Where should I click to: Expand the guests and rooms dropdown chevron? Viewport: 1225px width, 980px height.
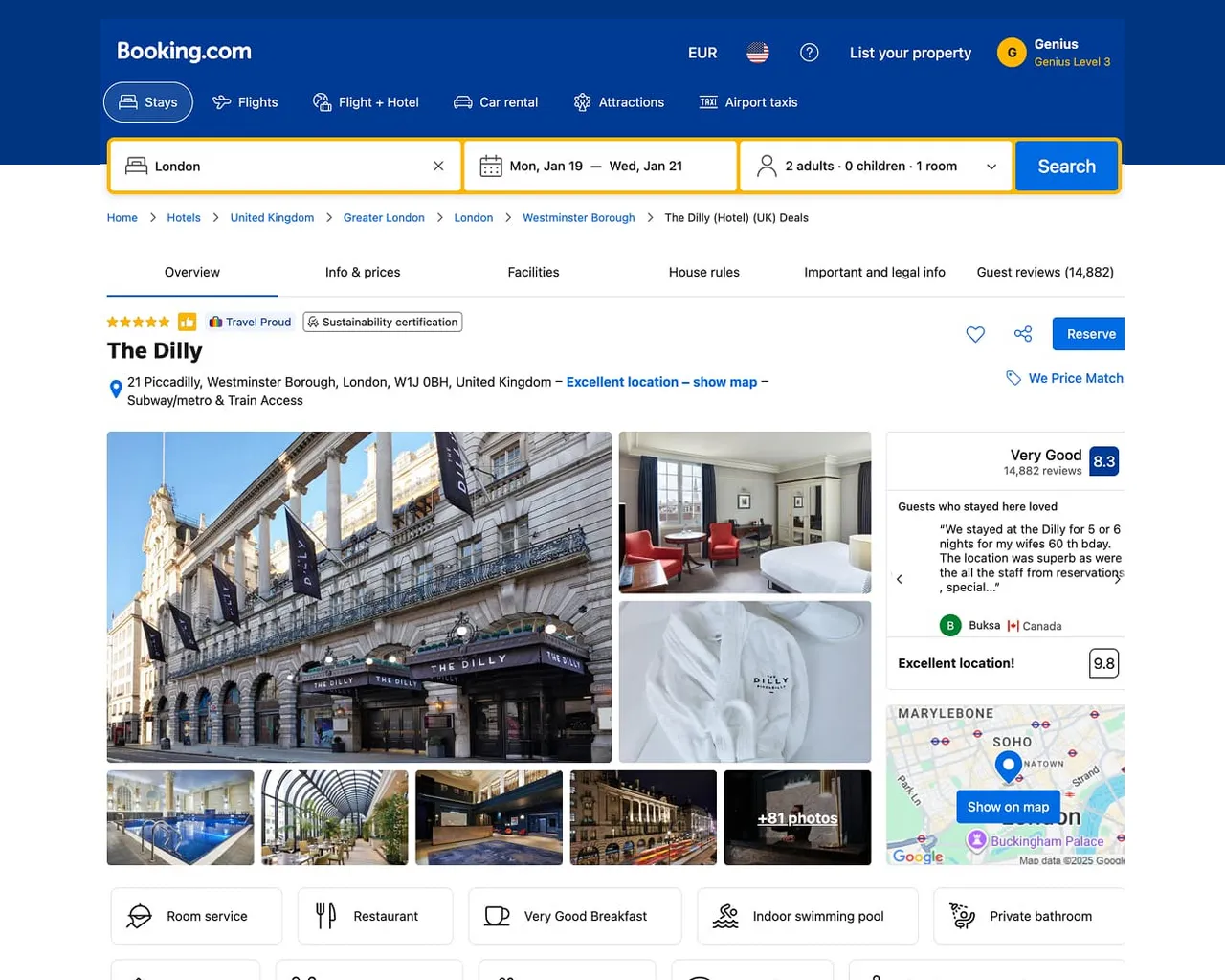click(991, 167)
